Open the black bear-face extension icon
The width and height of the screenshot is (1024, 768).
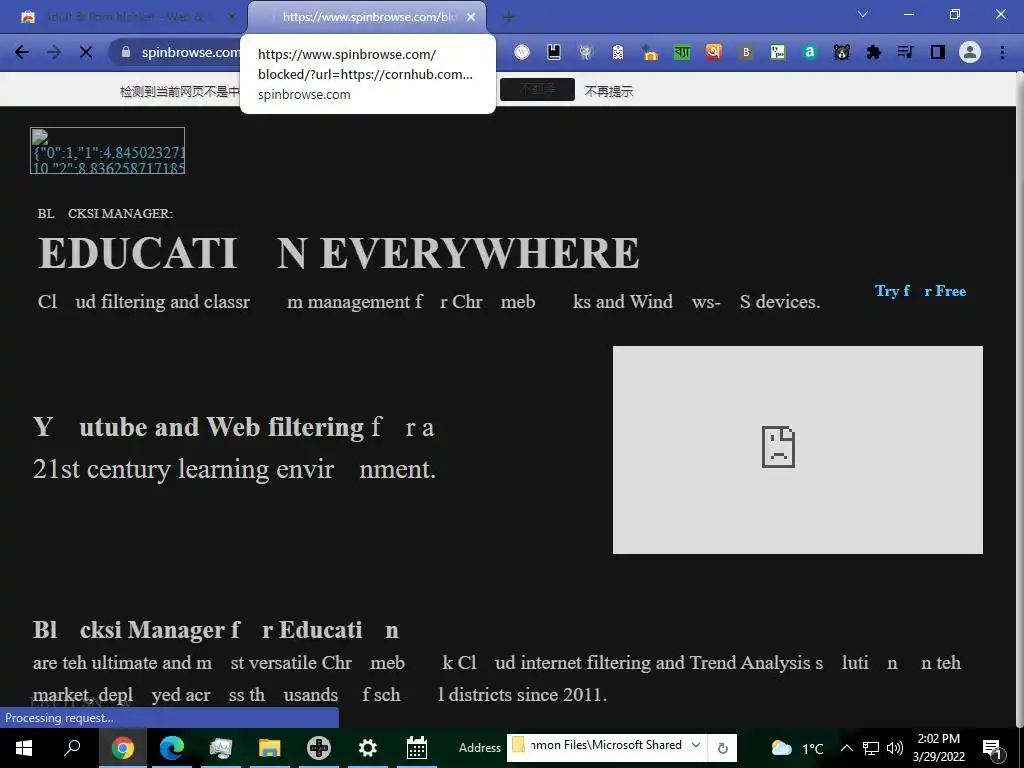click(x=842, y=52)
